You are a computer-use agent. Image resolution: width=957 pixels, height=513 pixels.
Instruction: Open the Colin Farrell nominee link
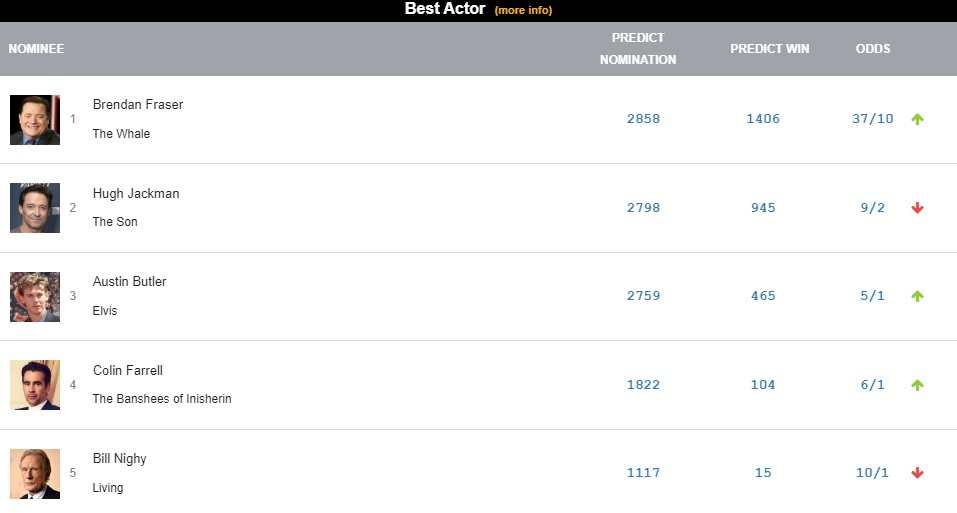[128, 370]
